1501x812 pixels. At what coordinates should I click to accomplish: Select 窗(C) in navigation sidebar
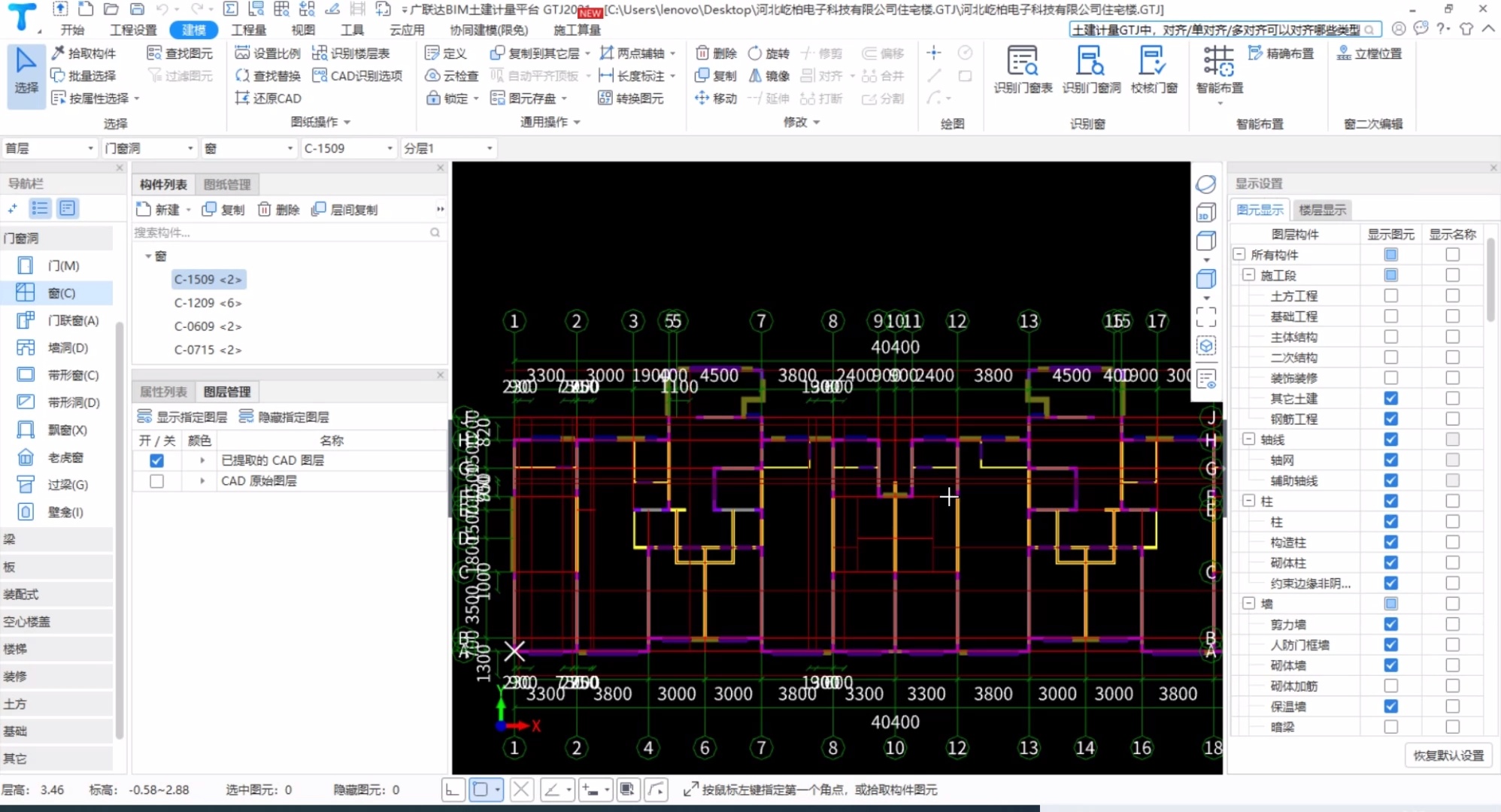(x=57, y=293)
